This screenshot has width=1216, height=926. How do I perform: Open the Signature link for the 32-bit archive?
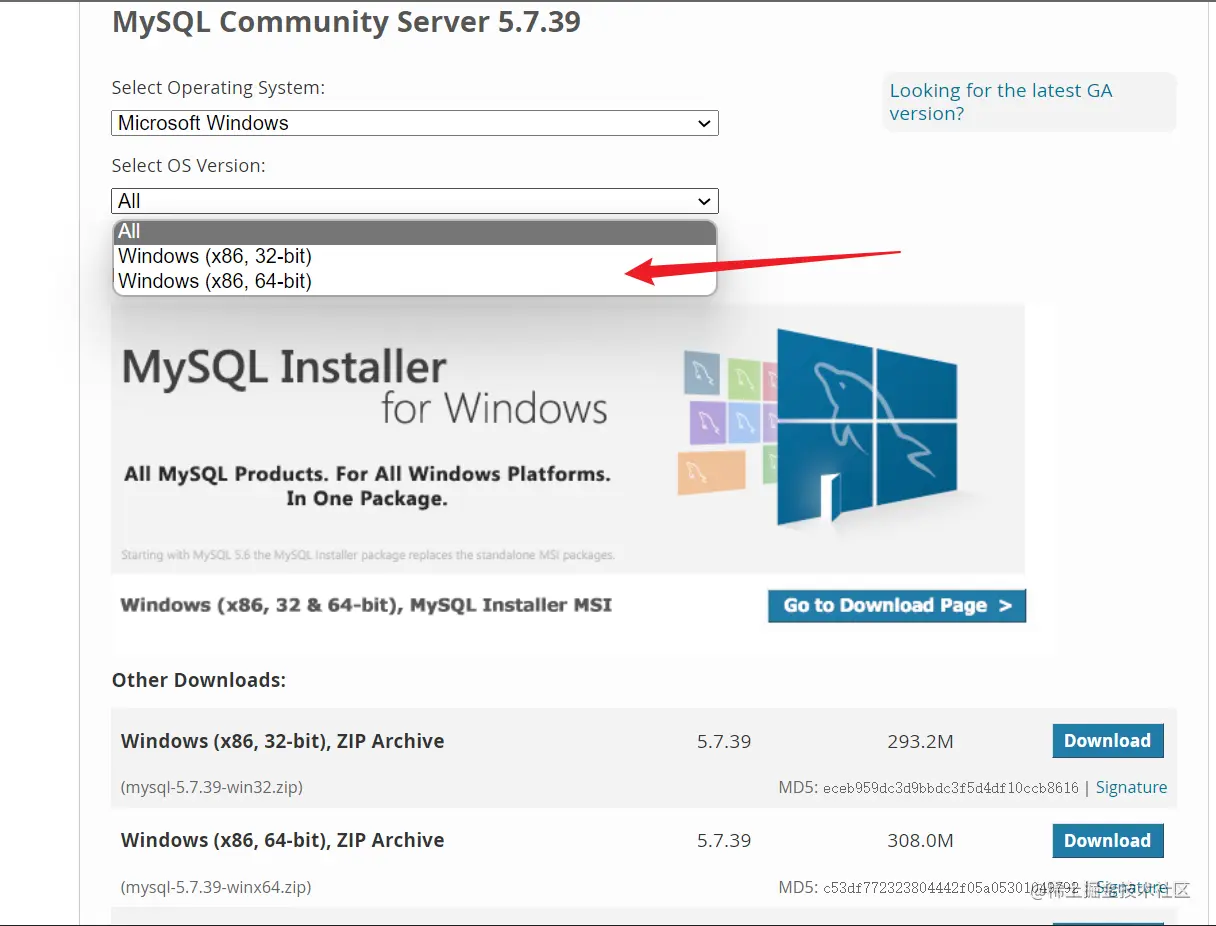(1131, 787)
